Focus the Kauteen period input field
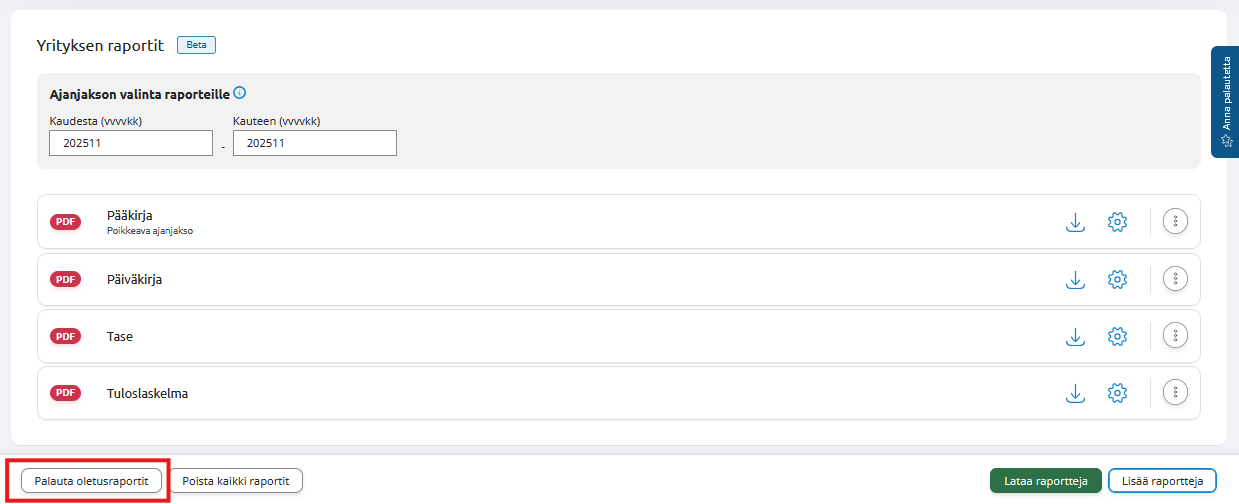This screenshot has width=1239, height=504. (x=315, y=143)
